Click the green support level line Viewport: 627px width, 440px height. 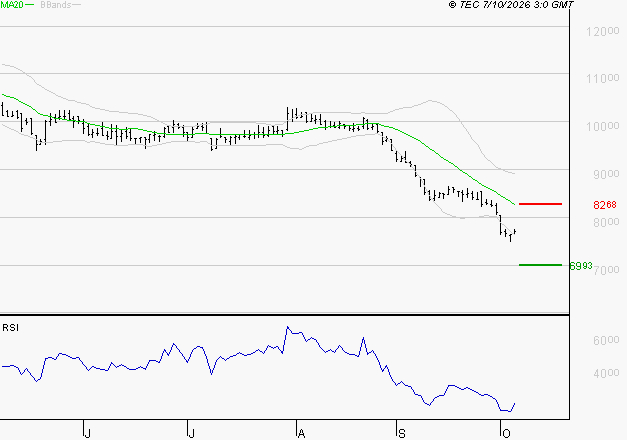(540, 265)
